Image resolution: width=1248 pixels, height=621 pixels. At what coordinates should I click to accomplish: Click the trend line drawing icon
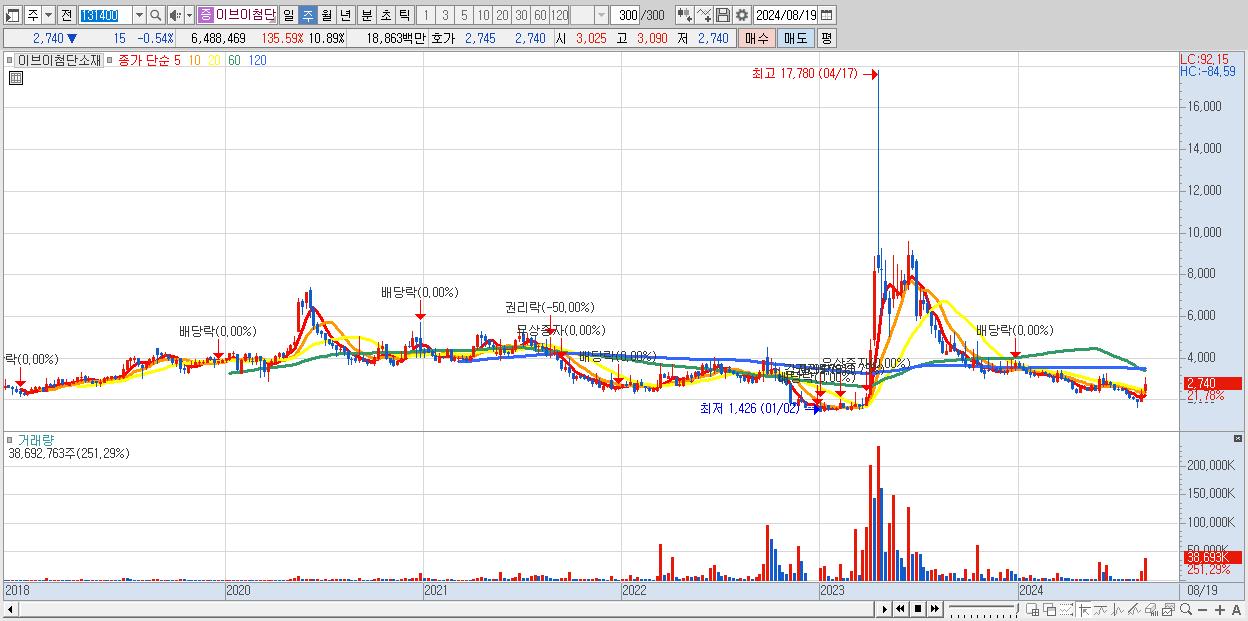tap(1101, 609)
